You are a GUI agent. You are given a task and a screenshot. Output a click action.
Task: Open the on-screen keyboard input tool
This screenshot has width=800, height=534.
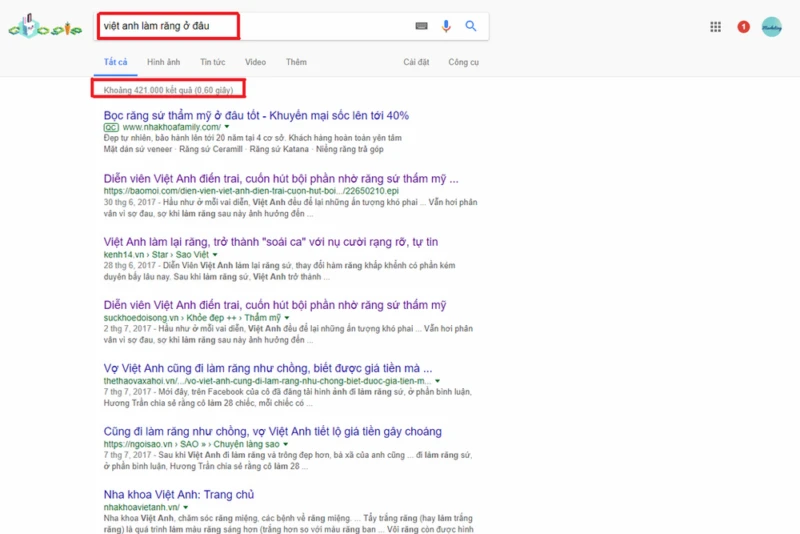[421, 26]
